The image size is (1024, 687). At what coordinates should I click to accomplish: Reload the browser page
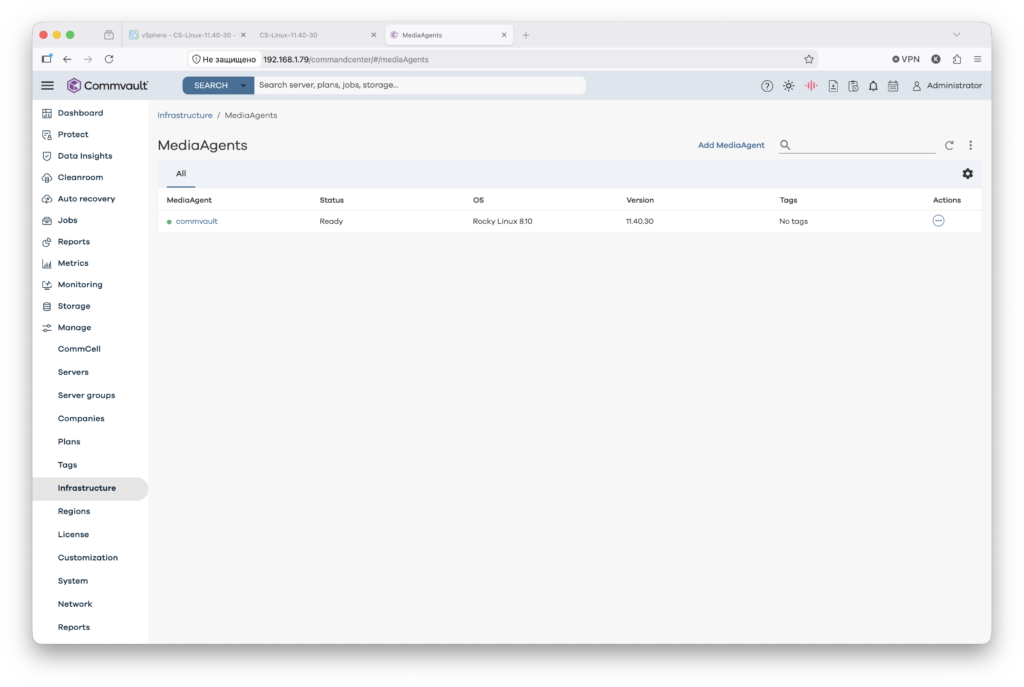[x=109, y=59]
